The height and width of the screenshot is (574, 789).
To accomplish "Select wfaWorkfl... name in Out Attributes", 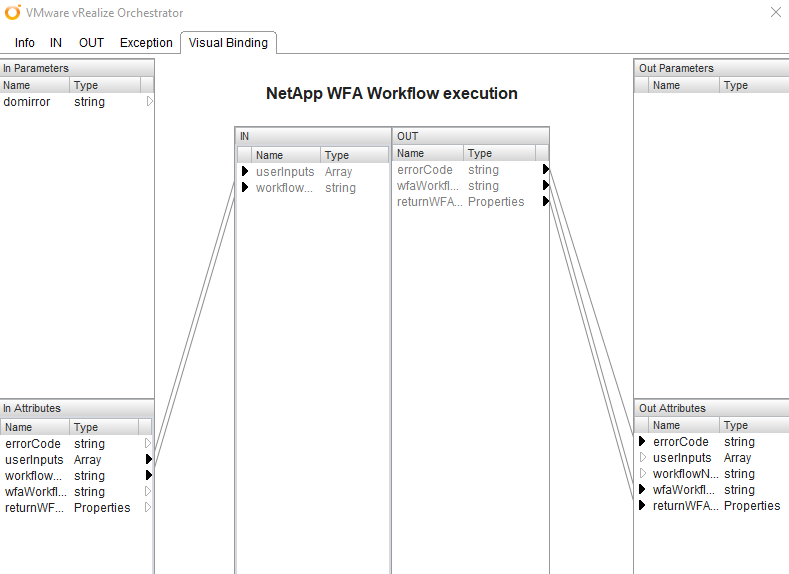I will [684, 490].
